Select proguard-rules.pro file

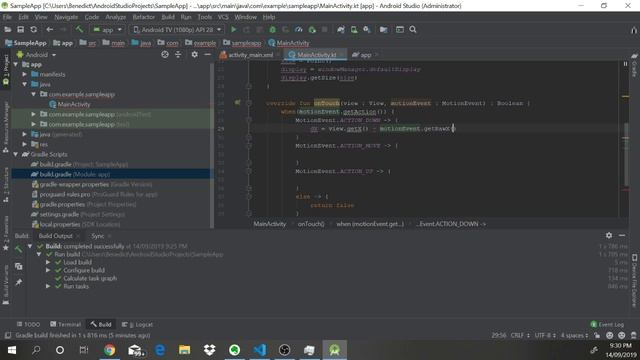coord(95,195)
